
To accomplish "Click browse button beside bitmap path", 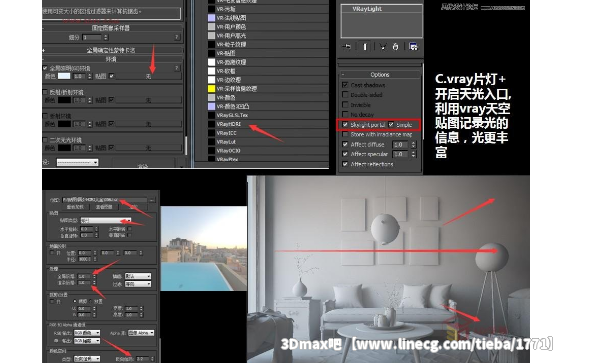I will coord(152,200).
